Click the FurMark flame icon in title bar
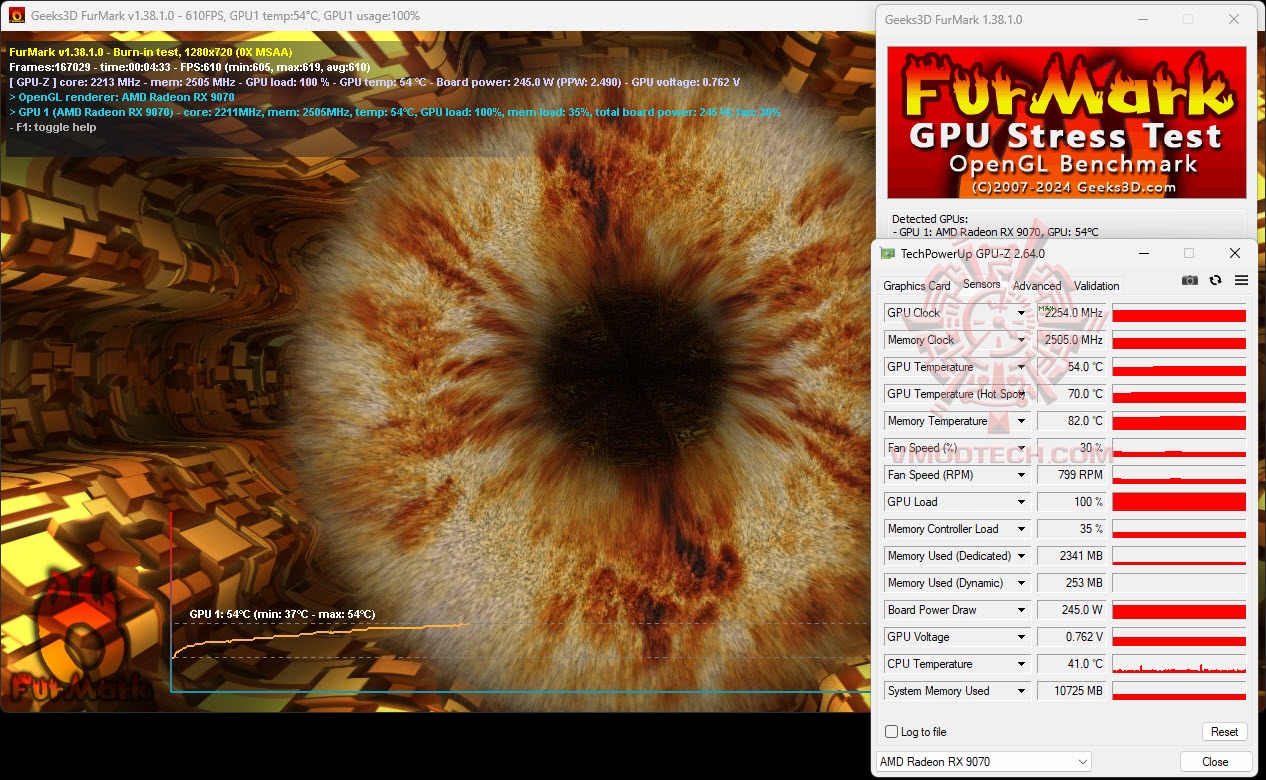The width and height of the screenshot is (1266, 780). (x=17, y=15)
